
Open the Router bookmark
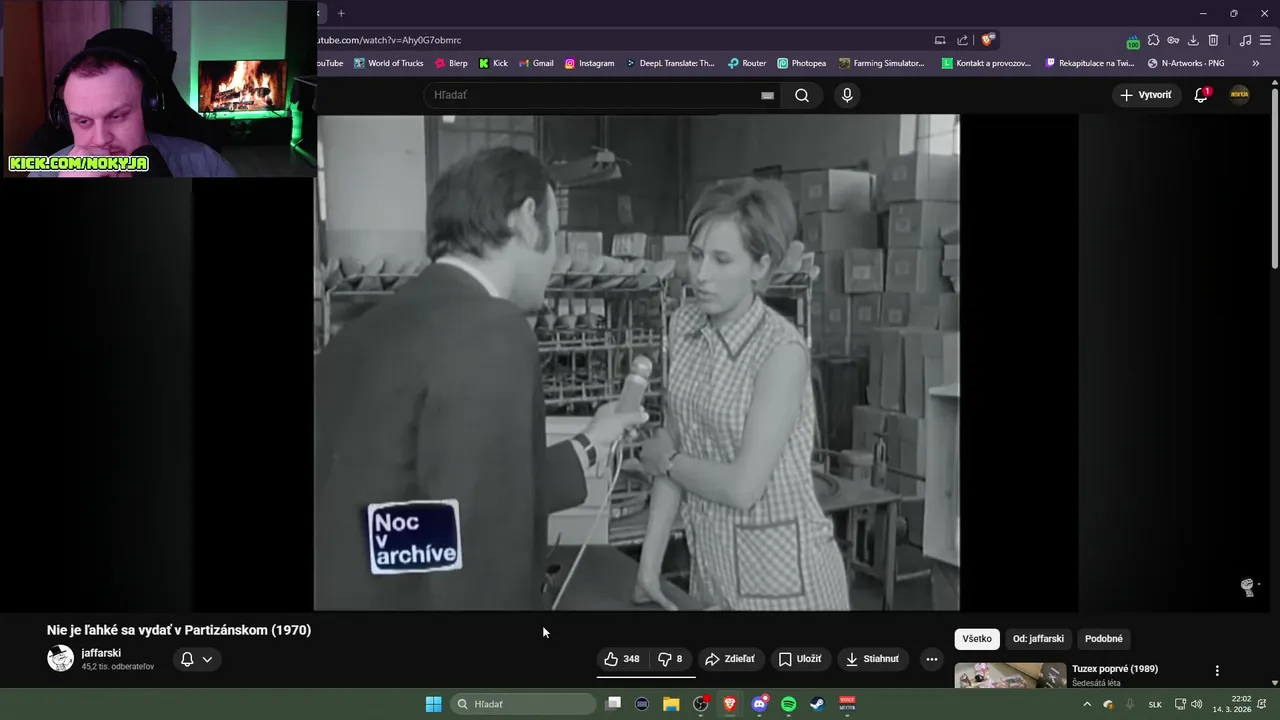coord(747,63)
